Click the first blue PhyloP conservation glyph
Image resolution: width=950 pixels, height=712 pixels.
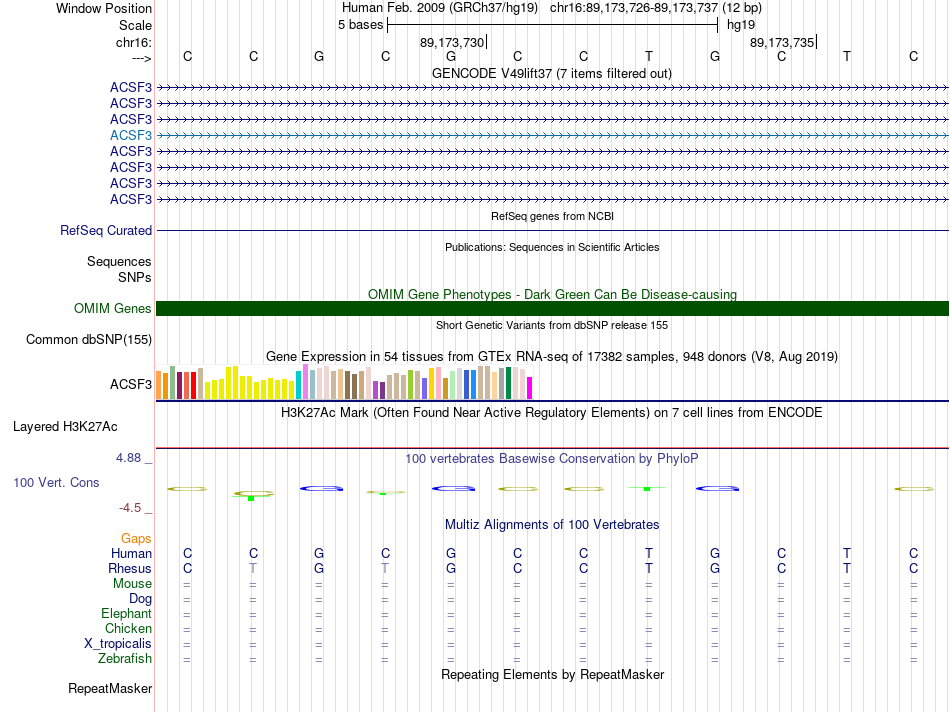click(x=321, y=488)
